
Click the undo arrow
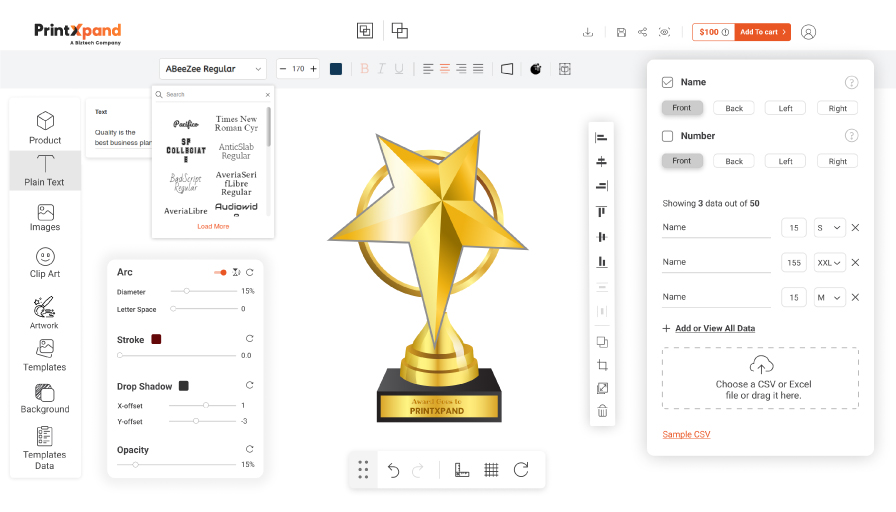(393, 470)
